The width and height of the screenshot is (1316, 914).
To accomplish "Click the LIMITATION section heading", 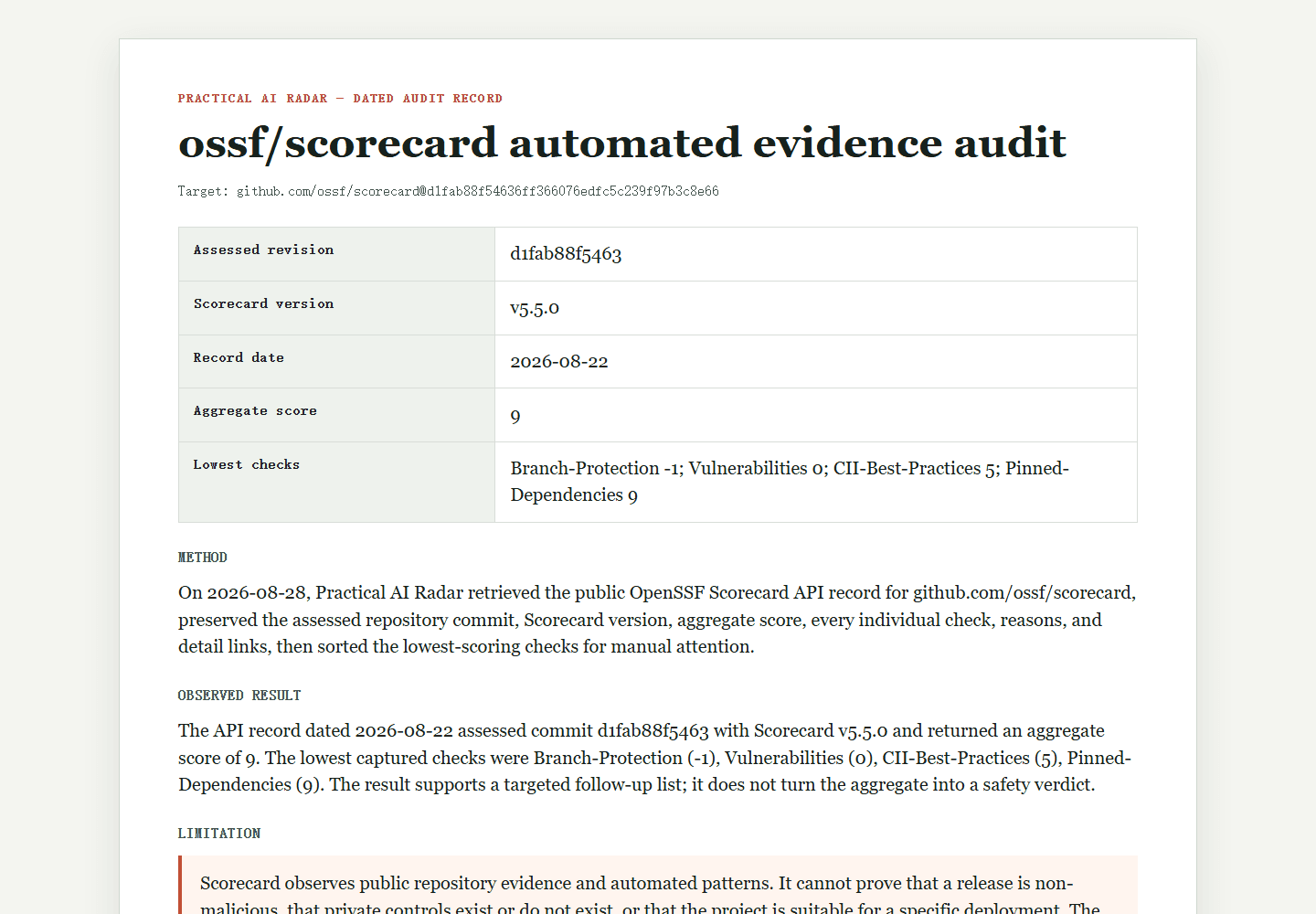I will click(x=219, y=834).
